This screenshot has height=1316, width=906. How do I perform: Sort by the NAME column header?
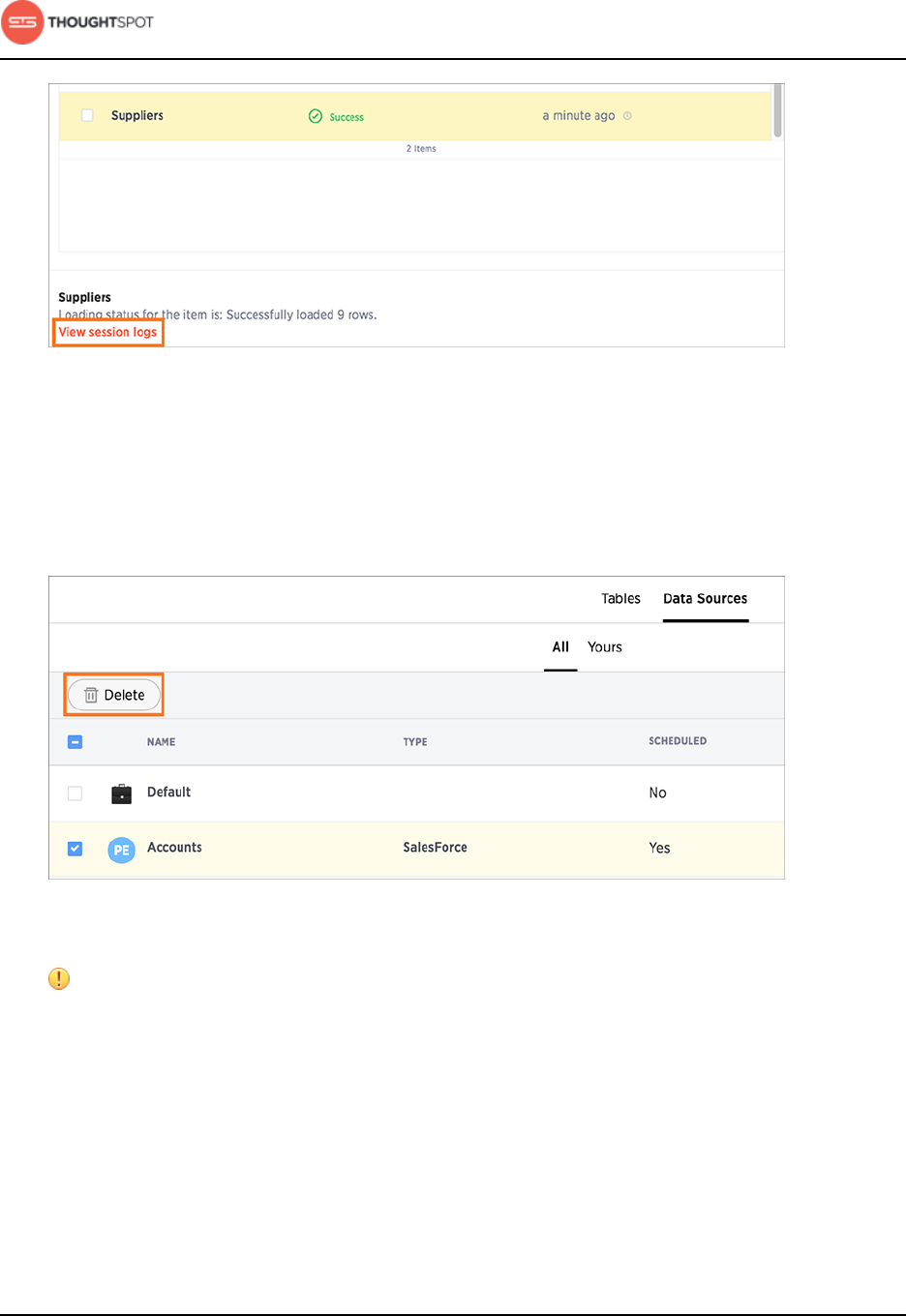point(162,742)
